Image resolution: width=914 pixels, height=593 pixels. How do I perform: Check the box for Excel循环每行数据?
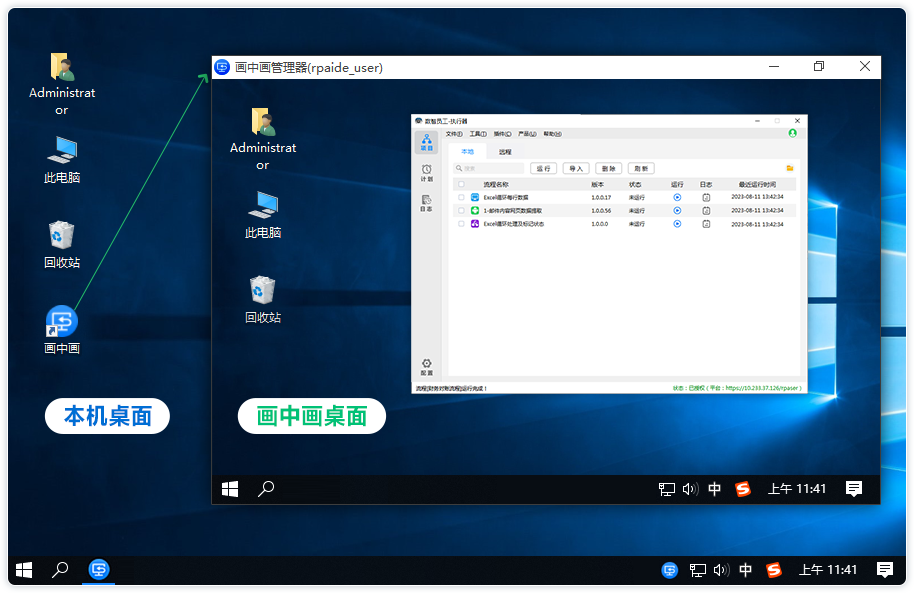(x=461, y=198)
